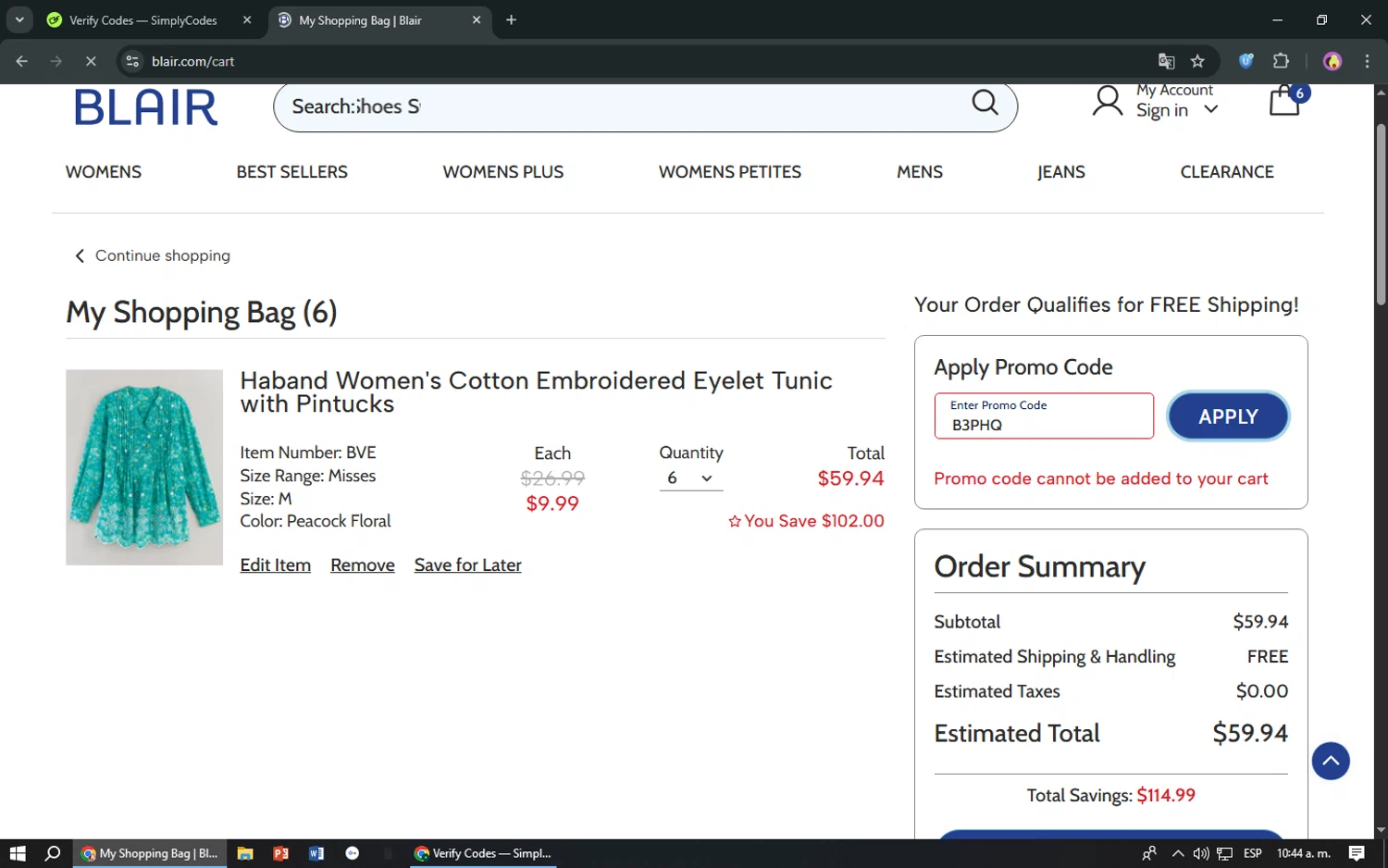Open the shopping bag icon with 6 items
This screenshot has width=1388, height=868.
(x=1286, y=100)
